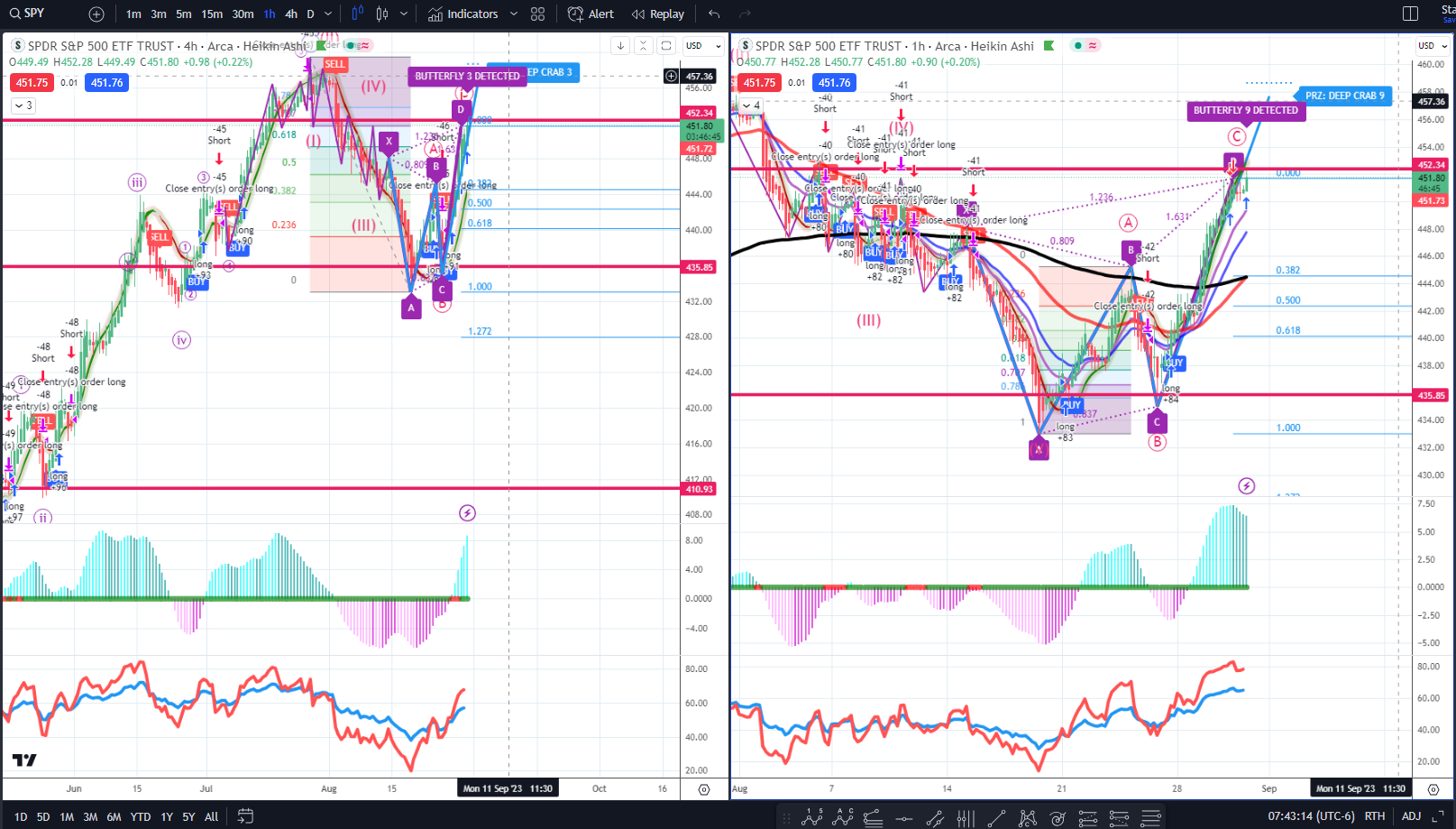Viewport: 1456px width, 829px height.
Task: Select the trend line drawing tool
Action: click(x=996, y=818)
